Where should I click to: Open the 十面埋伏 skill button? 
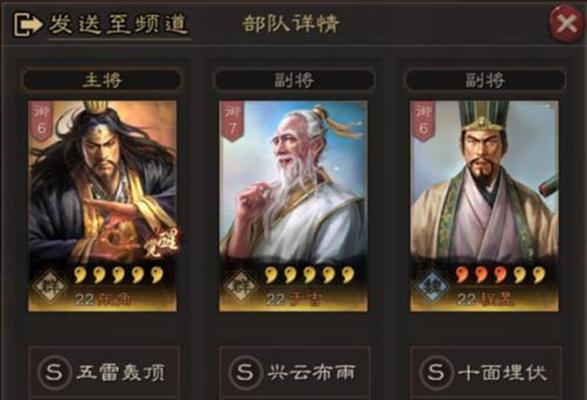point(486,372)
